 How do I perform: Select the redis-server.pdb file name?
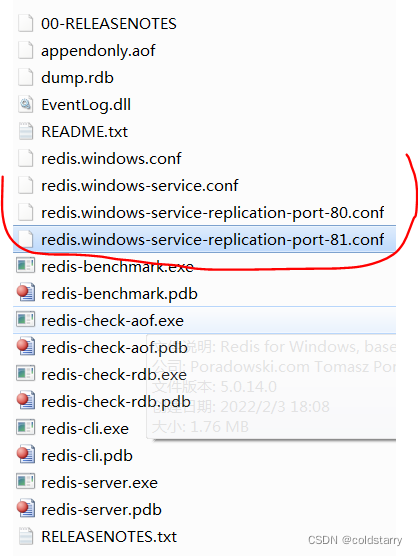point(101,510)
